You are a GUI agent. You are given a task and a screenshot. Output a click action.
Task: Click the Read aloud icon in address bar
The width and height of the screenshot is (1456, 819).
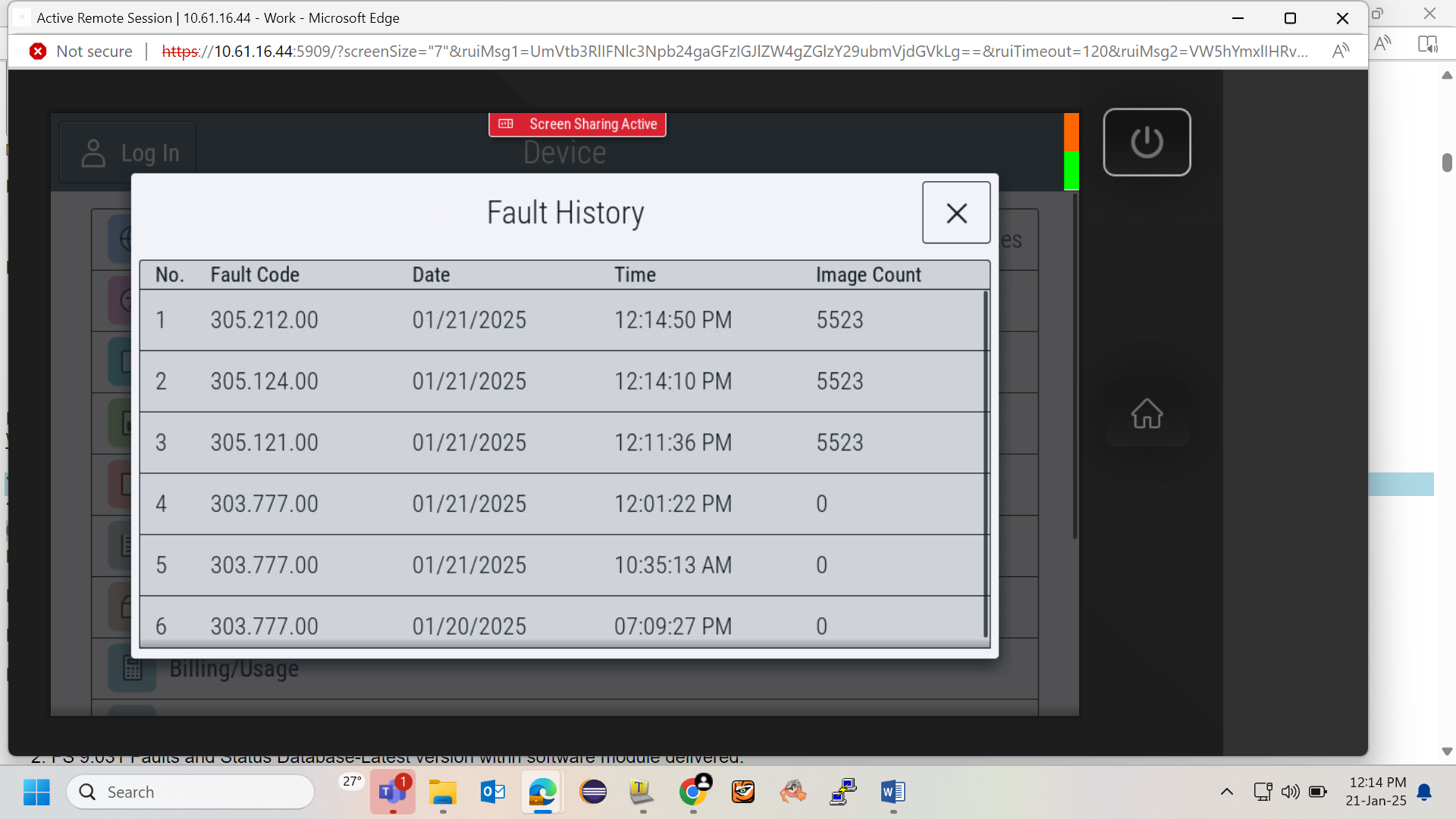click(1340, 51)
